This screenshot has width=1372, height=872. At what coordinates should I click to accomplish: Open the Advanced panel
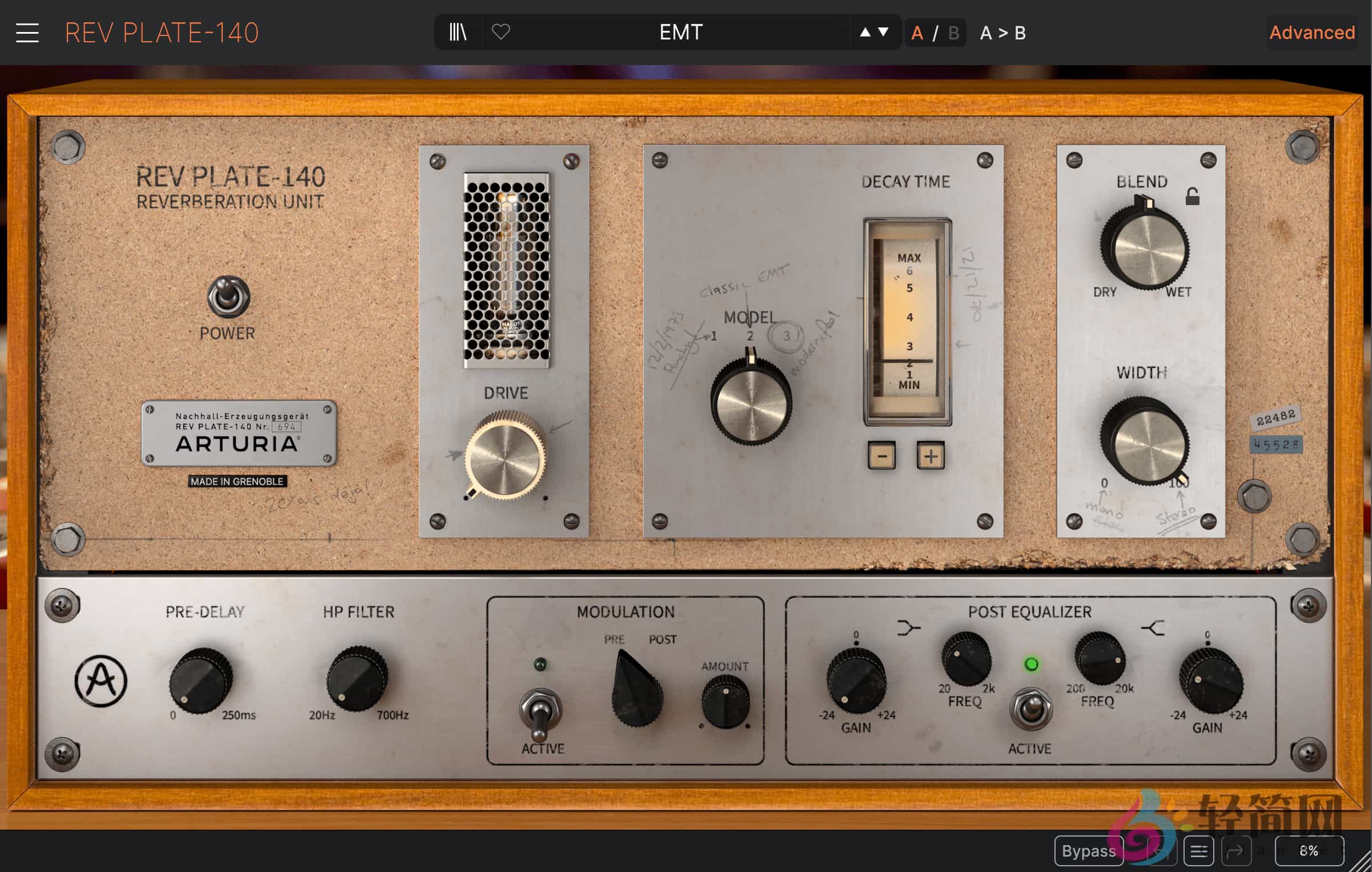pos(1312,33)
